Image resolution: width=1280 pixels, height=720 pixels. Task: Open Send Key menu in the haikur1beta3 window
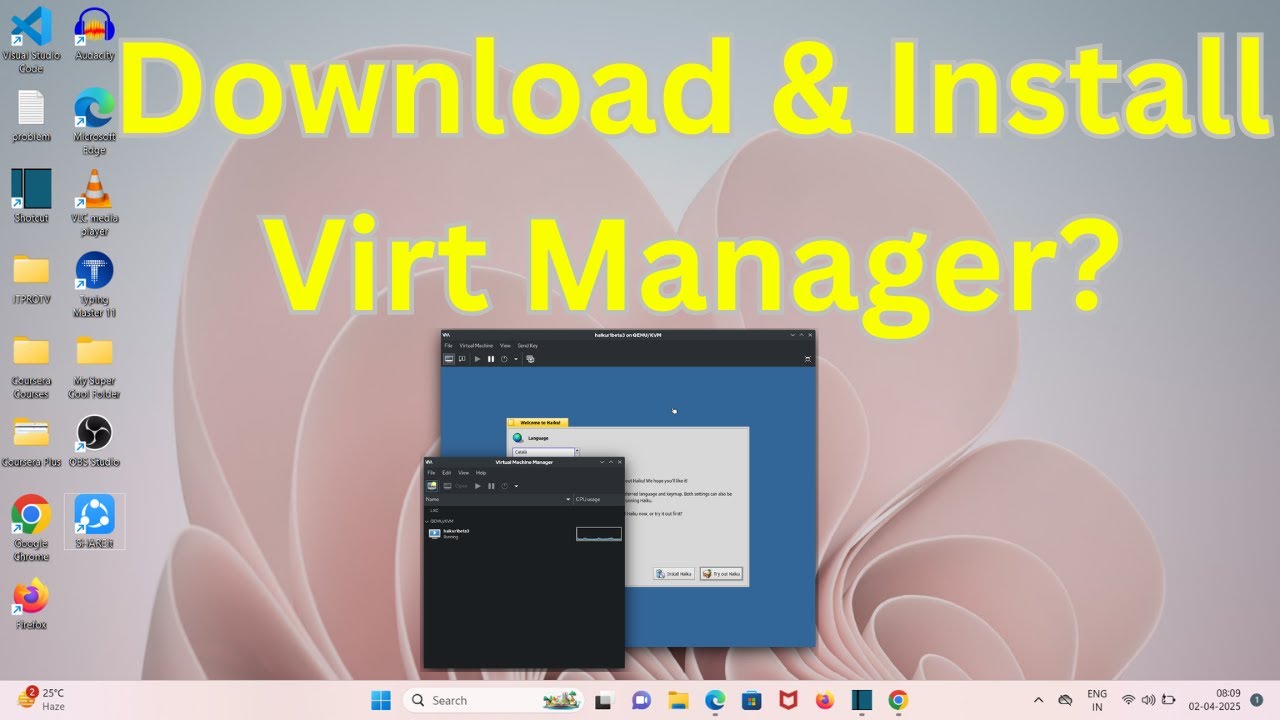pyautogui.click(x=528, y=345)
